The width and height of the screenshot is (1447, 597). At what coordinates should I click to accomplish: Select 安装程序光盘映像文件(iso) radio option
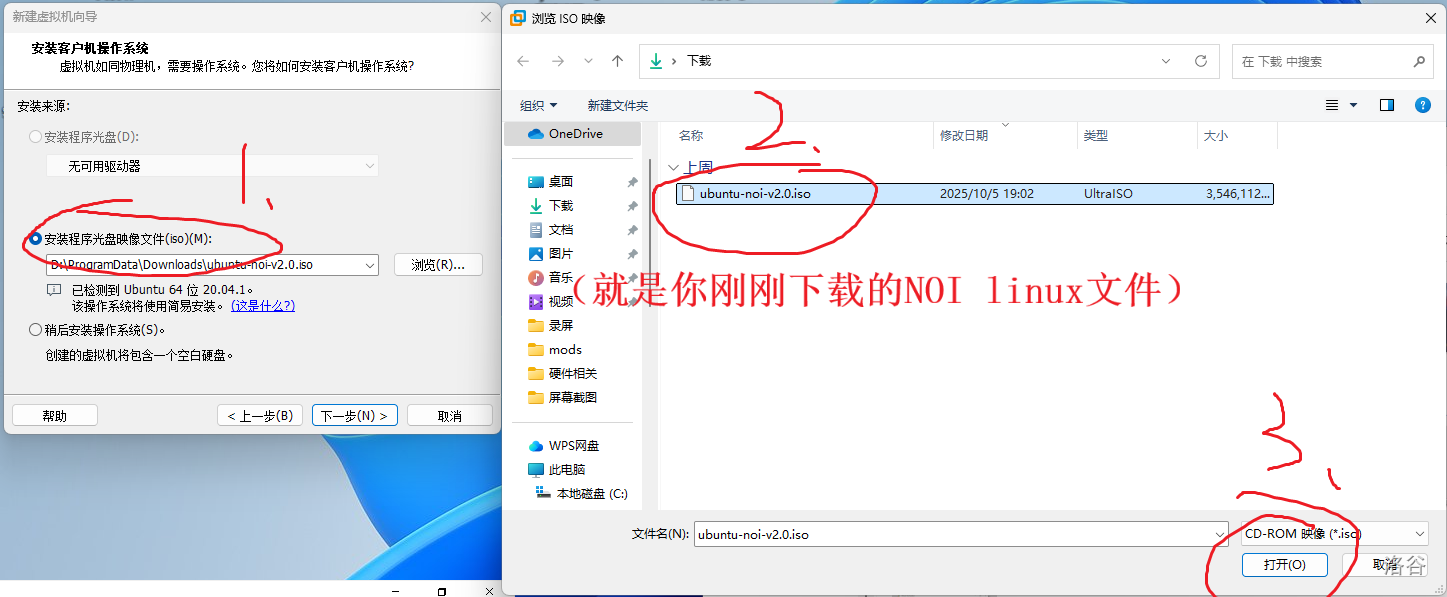(37, 239)
